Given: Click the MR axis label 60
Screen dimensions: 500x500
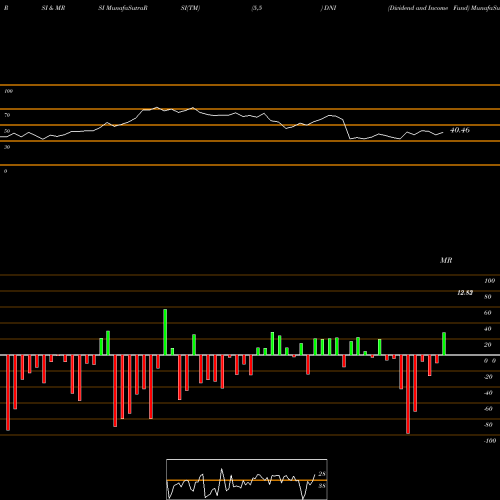Looking at the screenshot, I should (488, 313).
